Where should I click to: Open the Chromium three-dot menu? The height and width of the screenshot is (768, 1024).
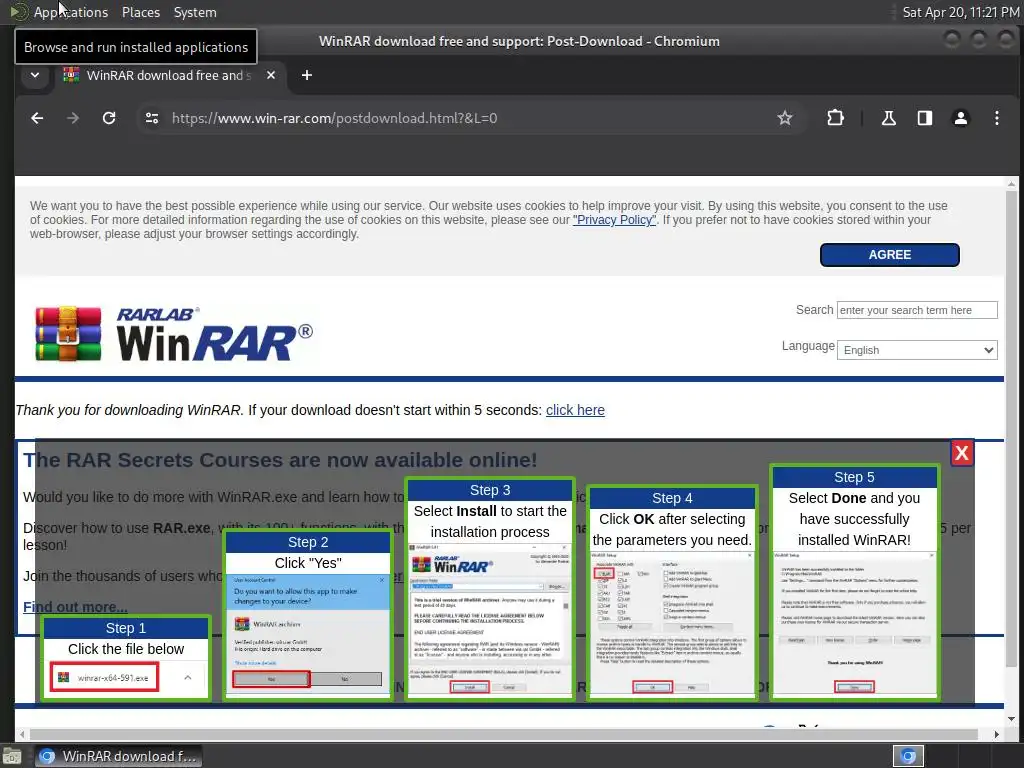[997, 118]
